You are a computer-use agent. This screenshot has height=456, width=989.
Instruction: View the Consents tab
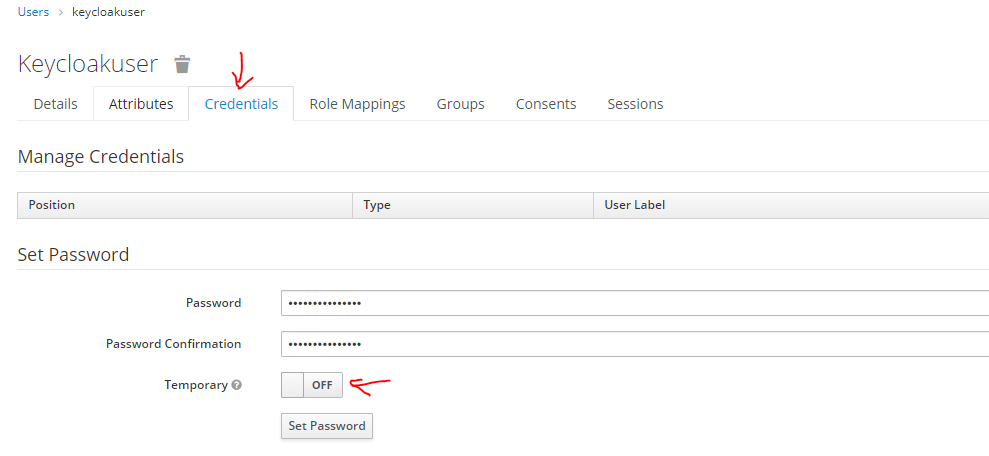[x=546, y=104]
